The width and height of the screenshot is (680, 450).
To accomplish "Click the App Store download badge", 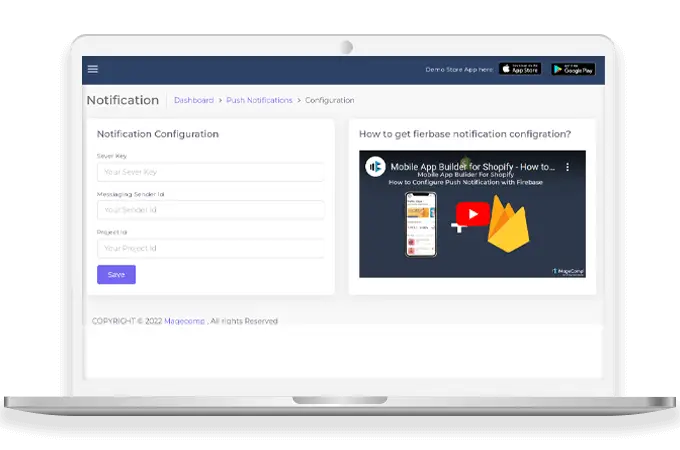I will click(x=520, y=69).
